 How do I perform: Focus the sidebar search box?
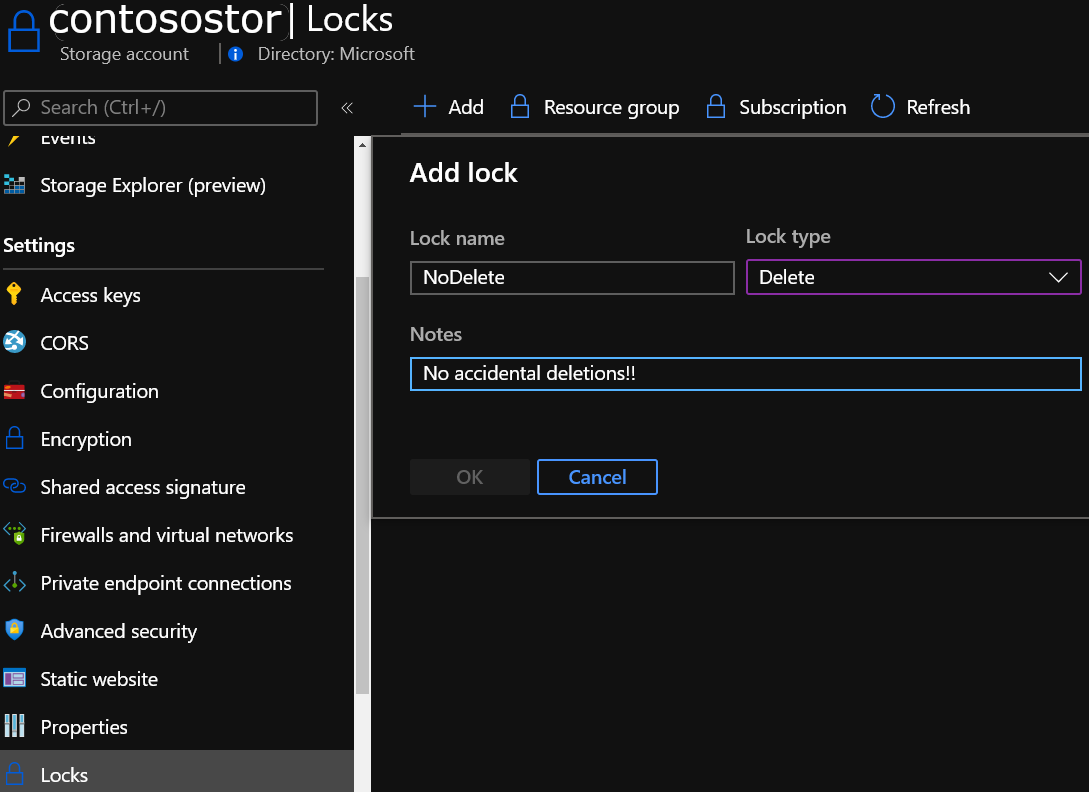click(x=162, y=108)
